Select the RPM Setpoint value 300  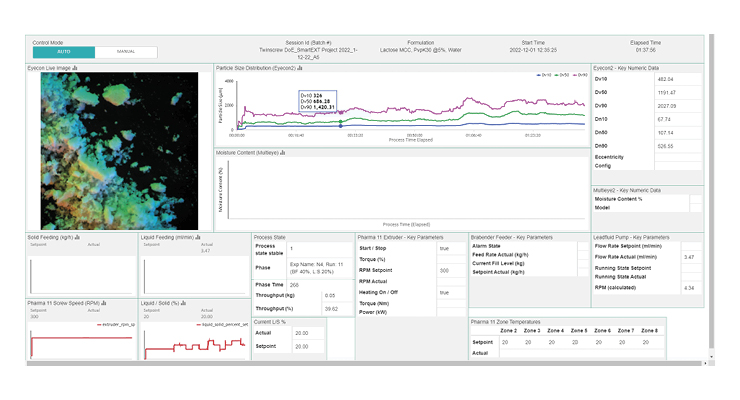pyautogui.click(x=443, y=270)
